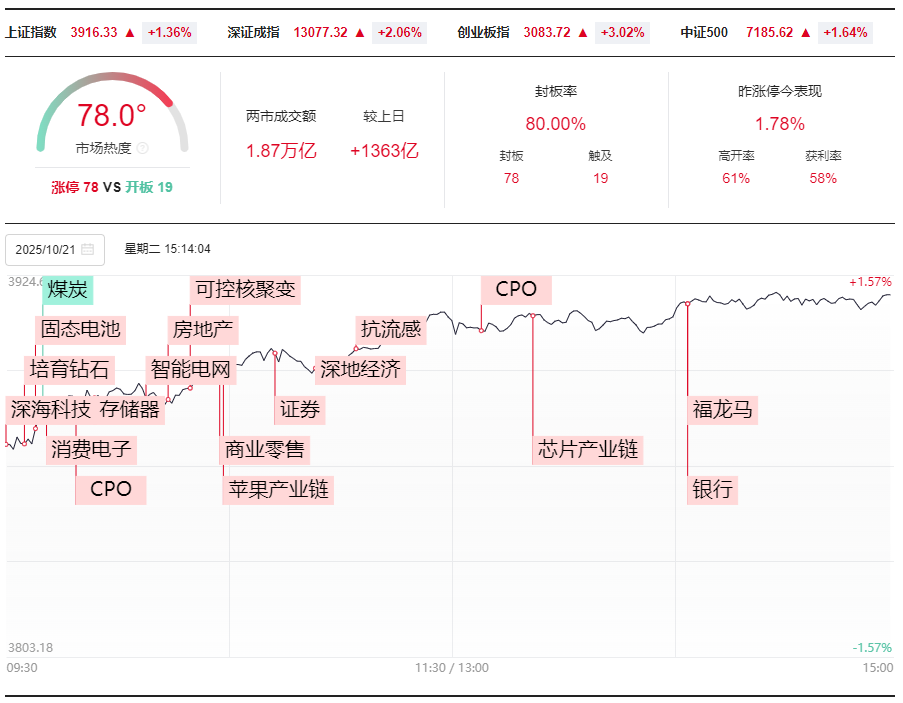Click the 开板 19 count text
The width and height of the screenshot is (903, 703).
click(x=149, y=187)
